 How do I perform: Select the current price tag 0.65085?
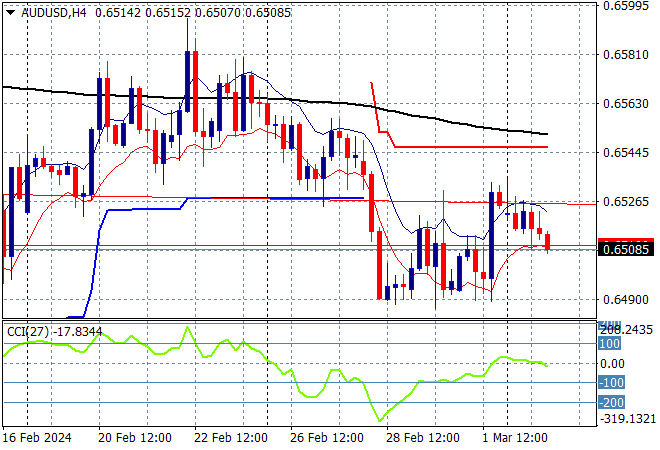(x=627, y=248)
